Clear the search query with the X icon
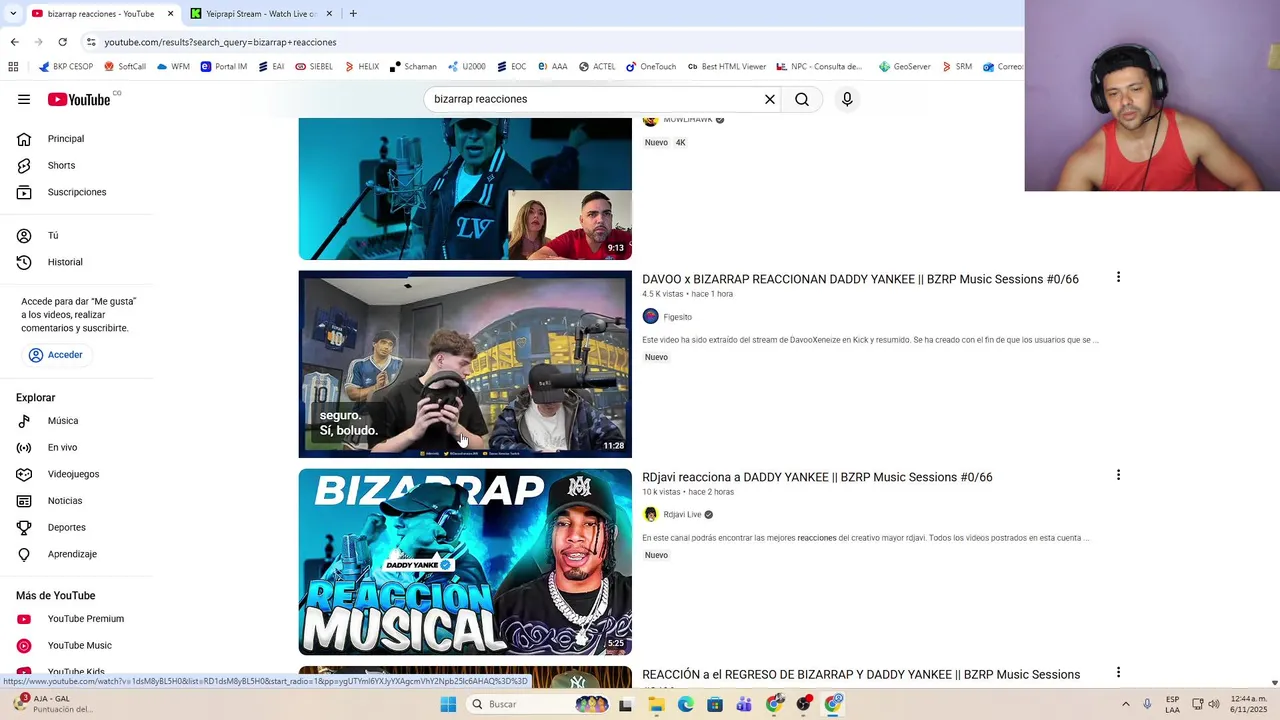 click(770, 99)
